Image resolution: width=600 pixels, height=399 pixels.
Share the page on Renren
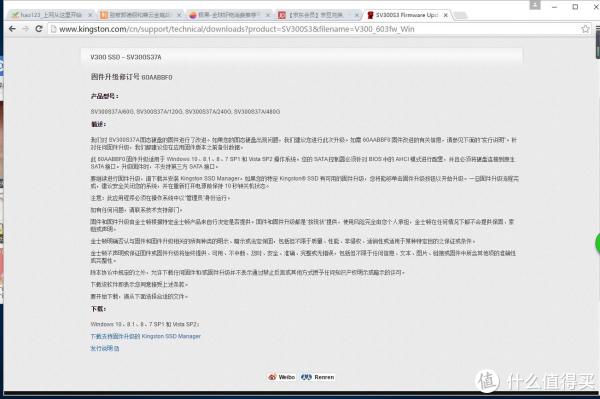click(318, 377)
